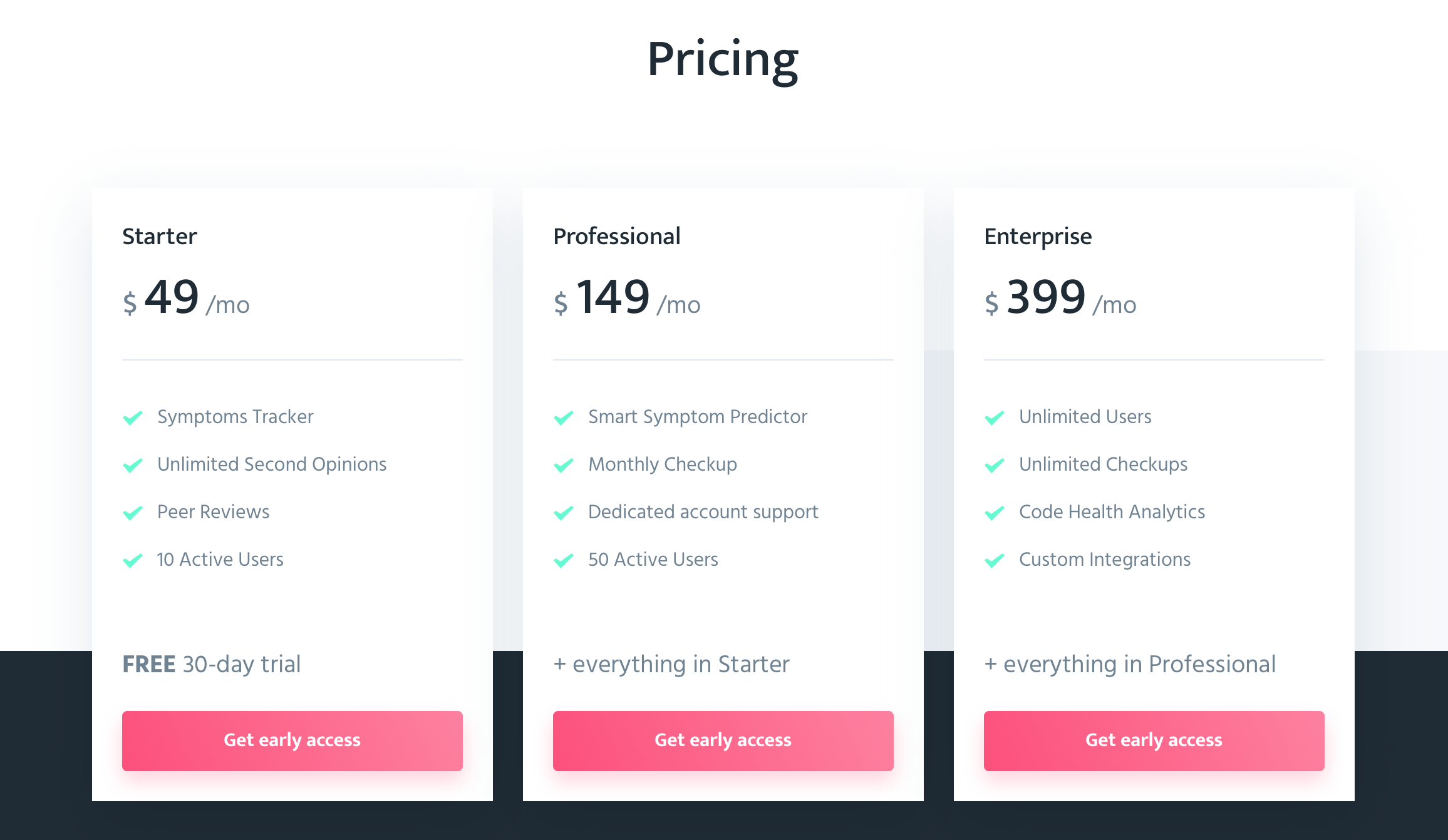Click the checkmark beside 10 Active Users
Image resolution: width=1448 pixels, height=840 pixels.
(x=133, y=560)
